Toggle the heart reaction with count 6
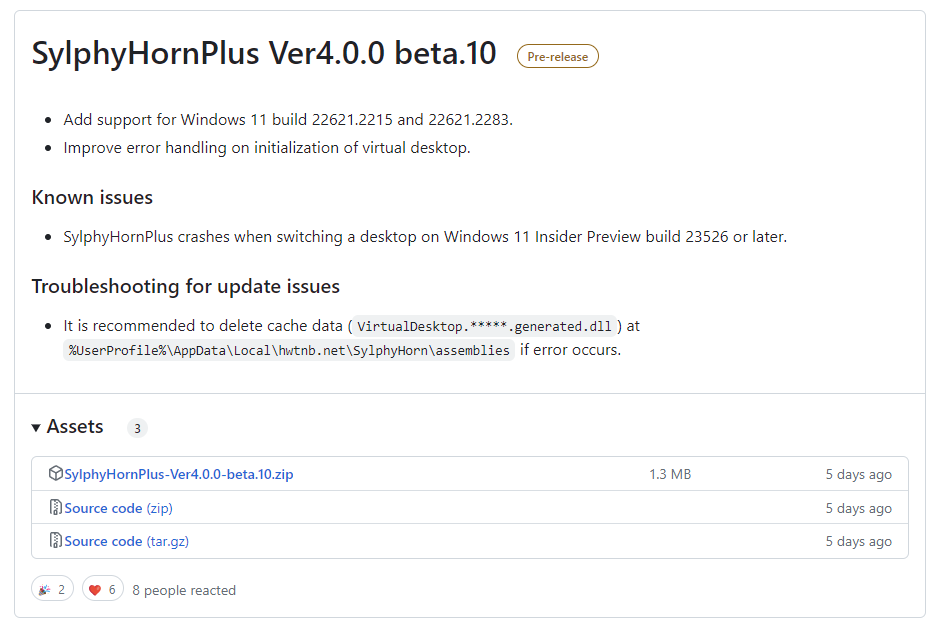The width and height of the screenshot is (936, 633). 103,589
